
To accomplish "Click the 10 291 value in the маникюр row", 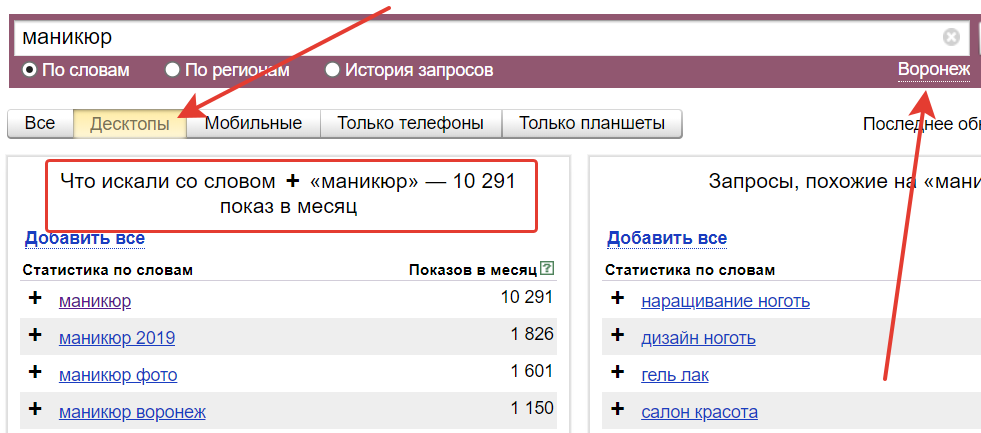I will click(x=527, y=297).
